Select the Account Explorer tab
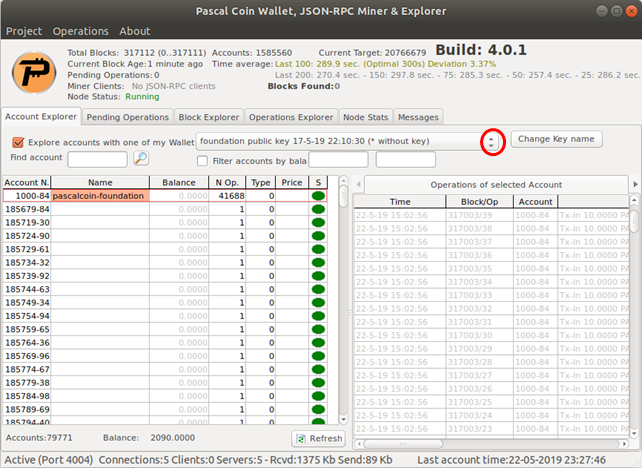Screen dimensions: 643x469 click(x=41, y=116)
